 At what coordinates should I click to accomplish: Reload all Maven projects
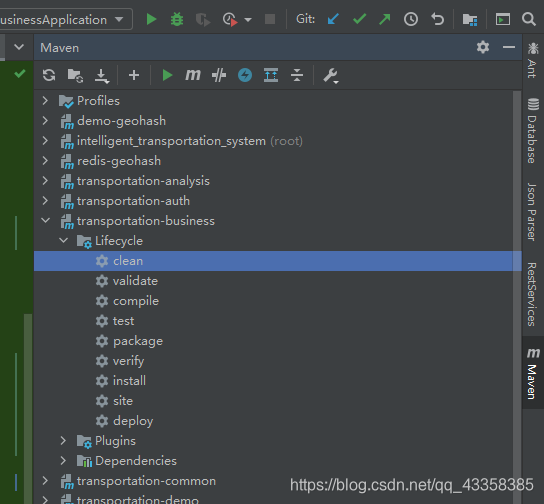49,75
